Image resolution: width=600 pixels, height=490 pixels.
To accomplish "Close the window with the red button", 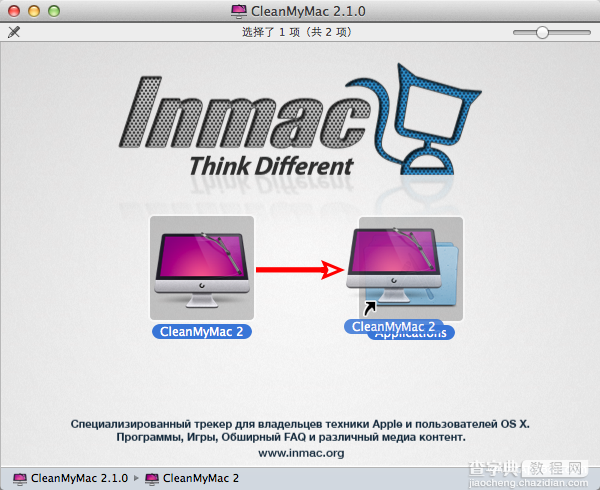I will click(x=14, y=11).
